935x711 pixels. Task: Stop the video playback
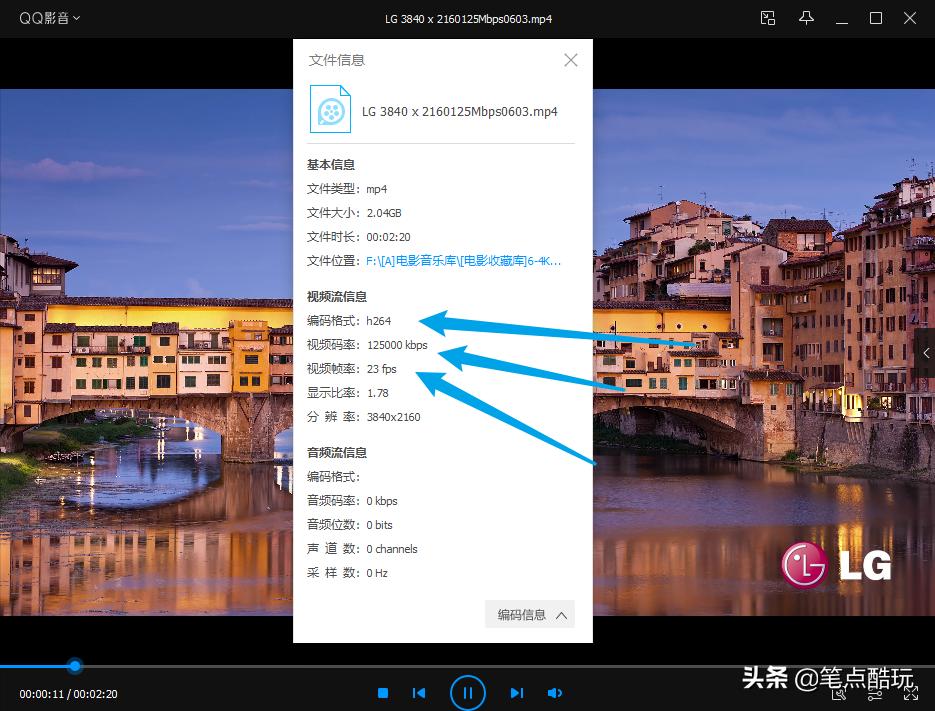383,693
